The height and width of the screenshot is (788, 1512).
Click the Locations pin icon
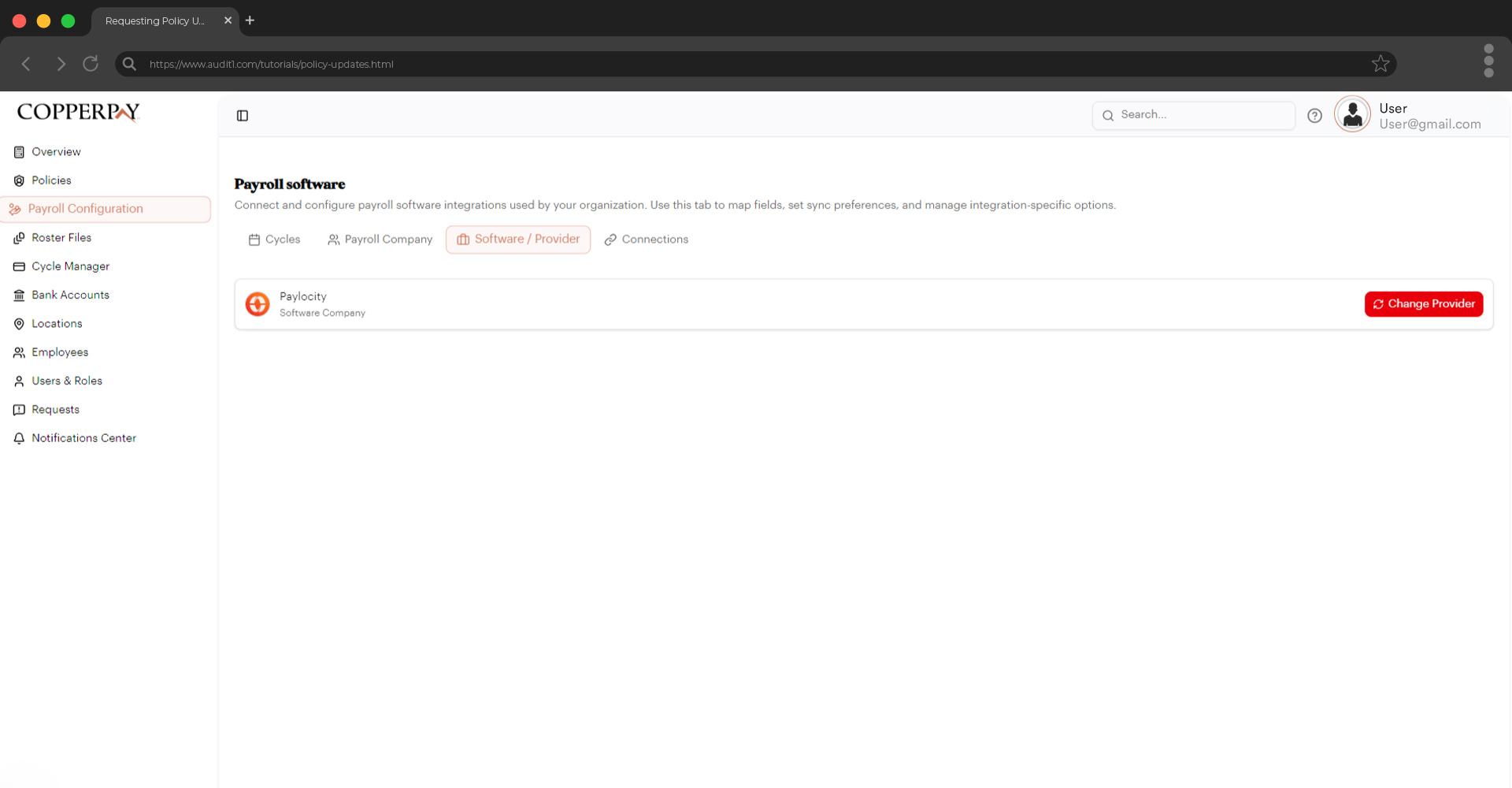(19, 323)
